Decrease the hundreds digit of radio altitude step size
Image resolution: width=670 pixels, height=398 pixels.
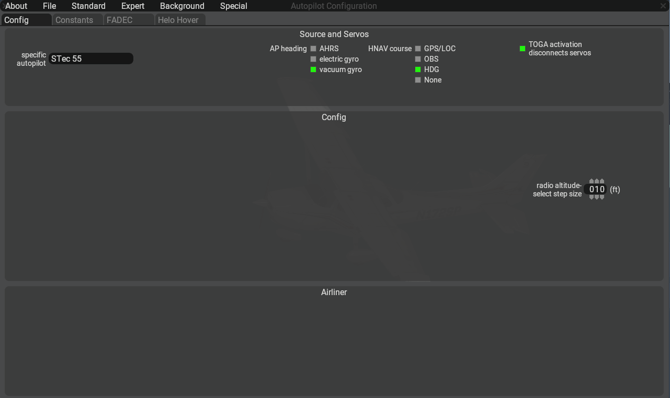(591, 197)
